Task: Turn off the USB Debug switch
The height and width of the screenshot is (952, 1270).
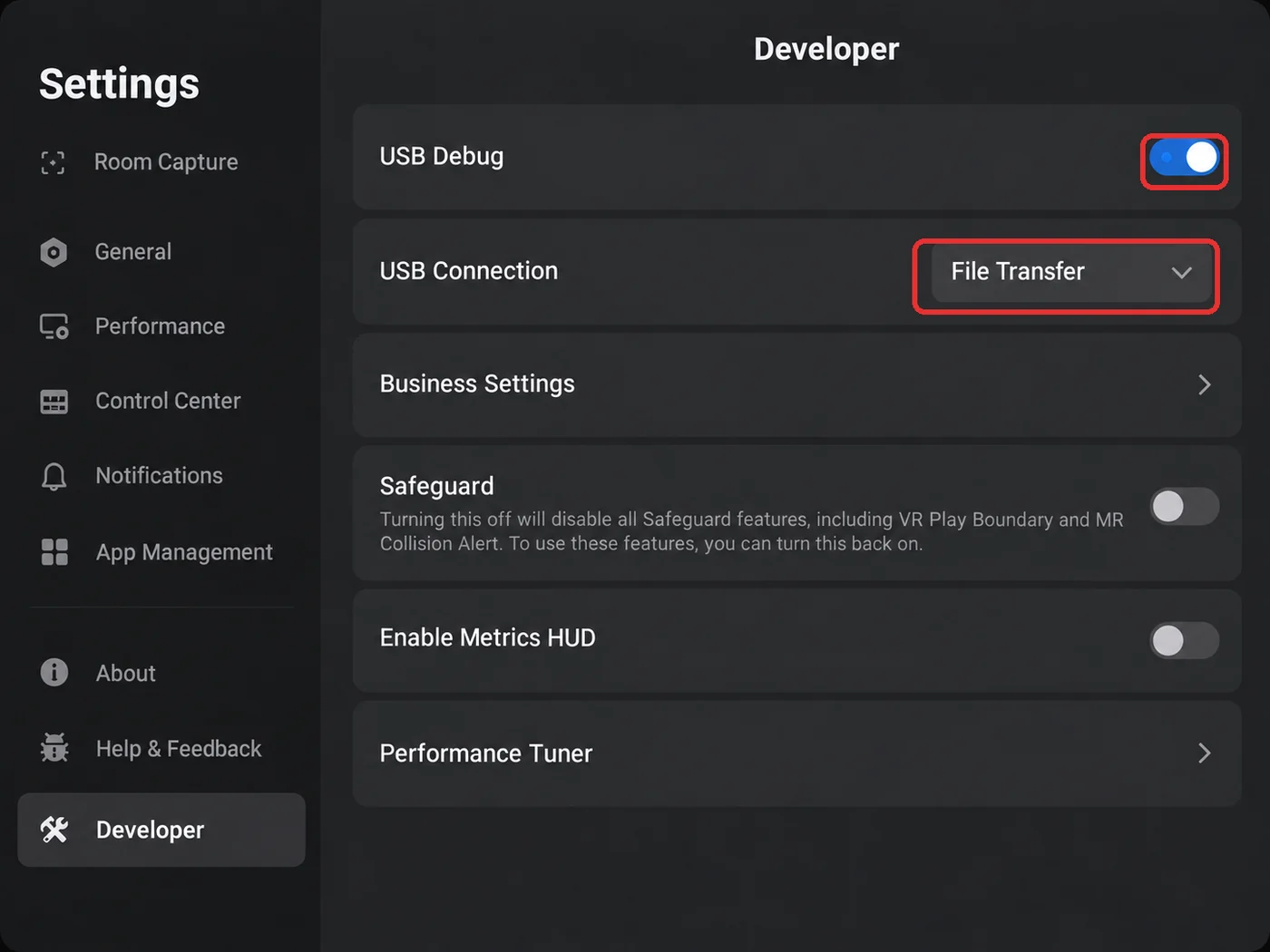Action: click(x=1184, y=158)
